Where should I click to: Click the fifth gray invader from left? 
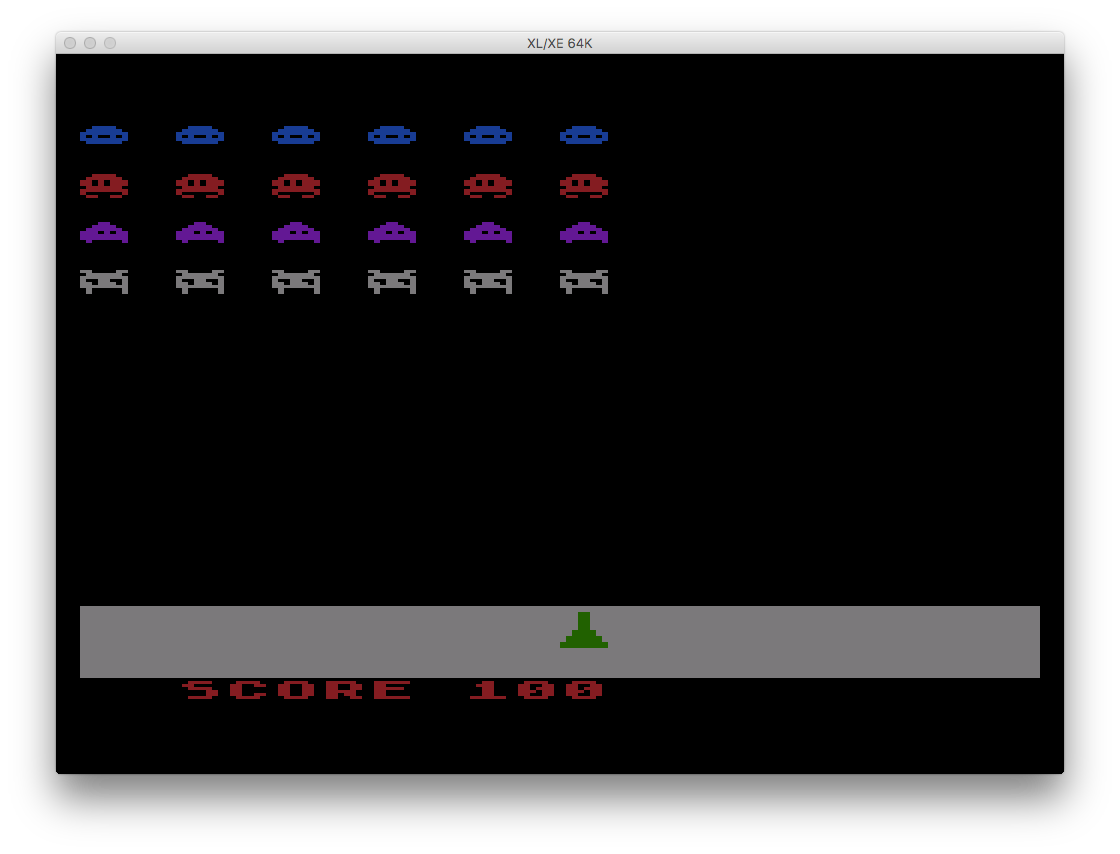tap(488, 282)
